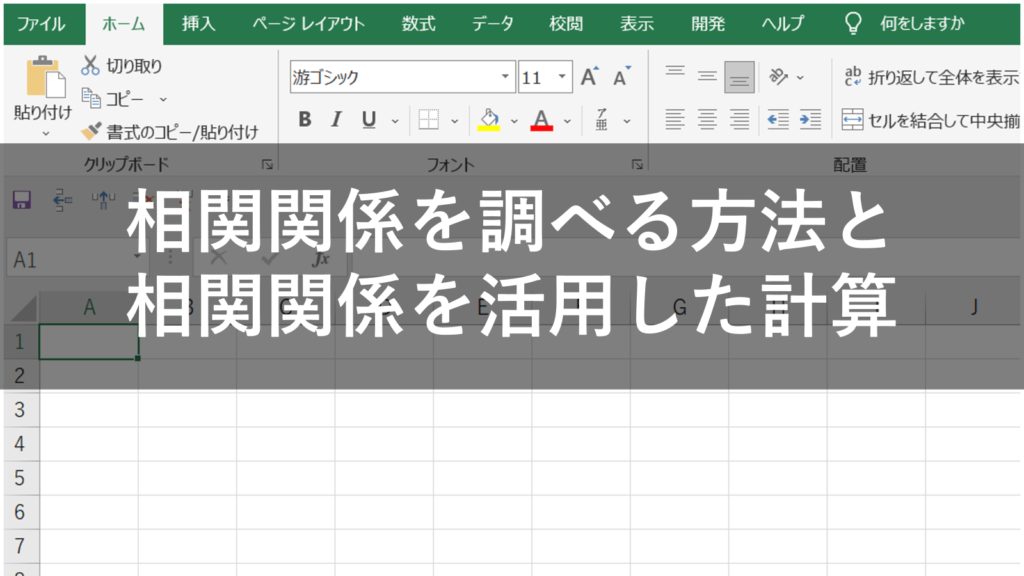Viewport: 1024px width, 576px height.
Task: Switch to the 挿入 tab
Action: 199,24
